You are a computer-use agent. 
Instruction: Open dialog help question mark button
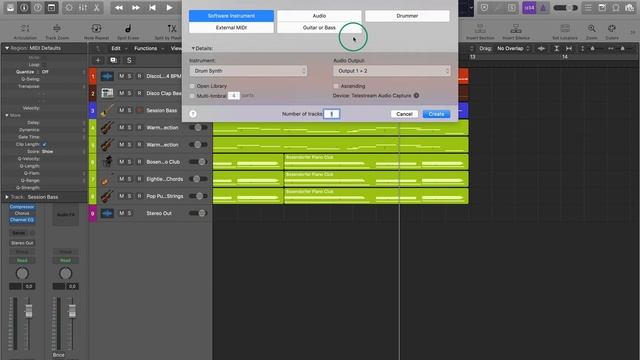193,114
